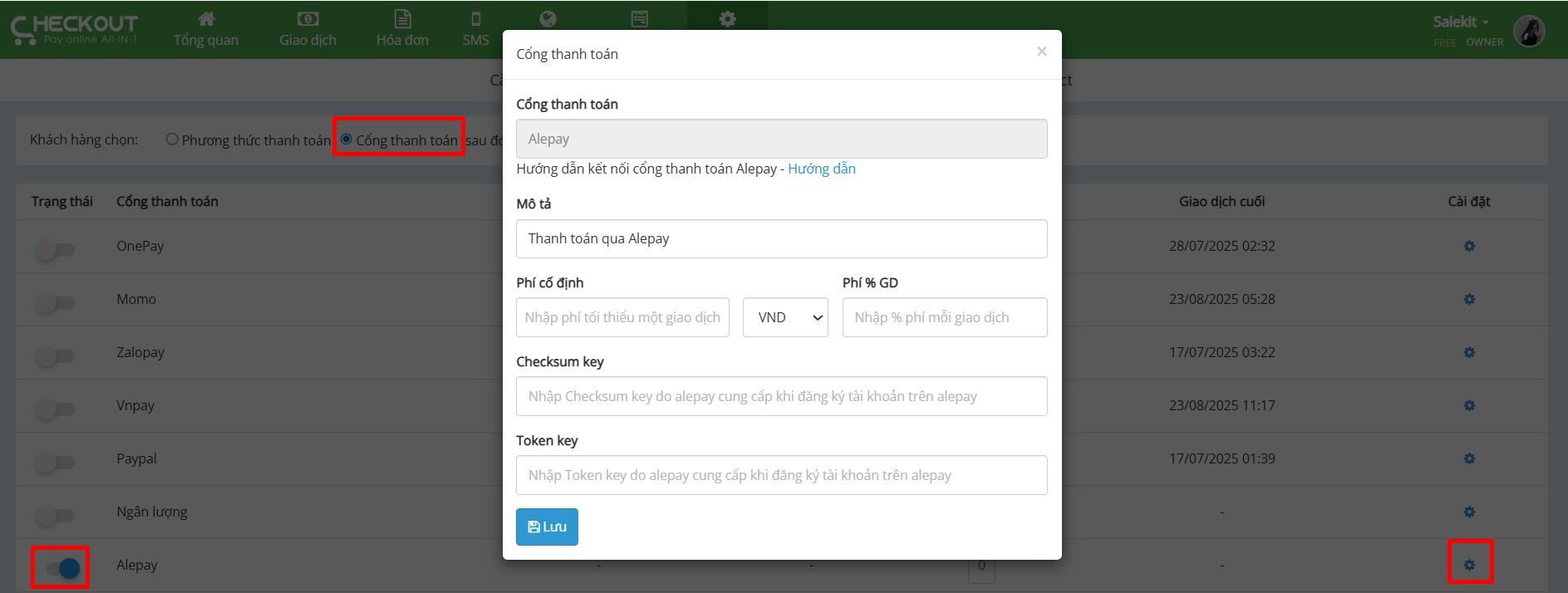The width and height of the screenshot is (1568, 593).
Task: Go to the Giao dịch menu
Action: tap(307, 40)
